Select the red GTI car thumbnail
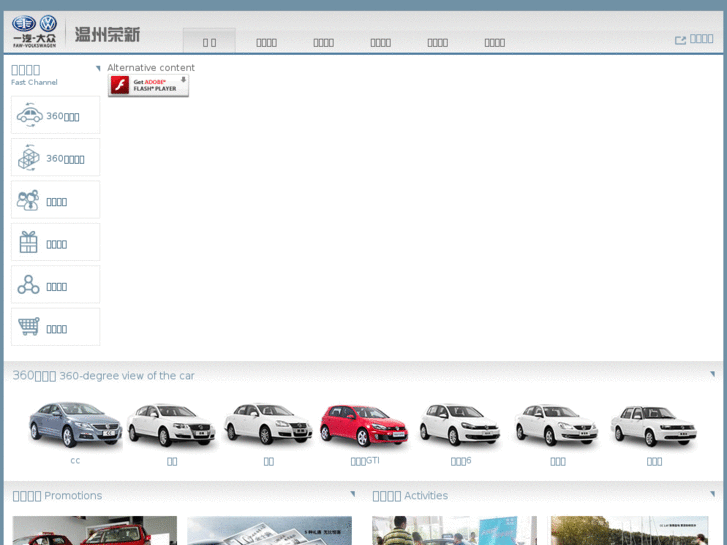 click(364, 425)
